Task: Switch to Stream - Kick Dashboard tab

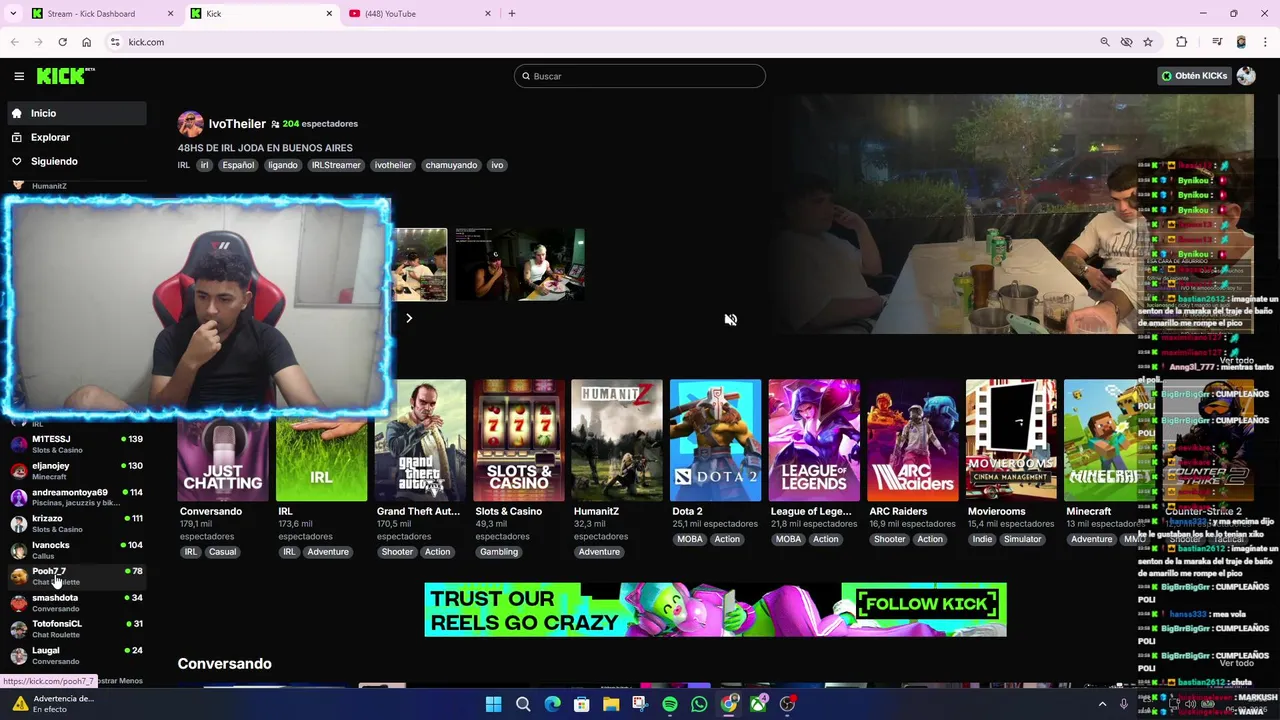Action: click(100, 13)
